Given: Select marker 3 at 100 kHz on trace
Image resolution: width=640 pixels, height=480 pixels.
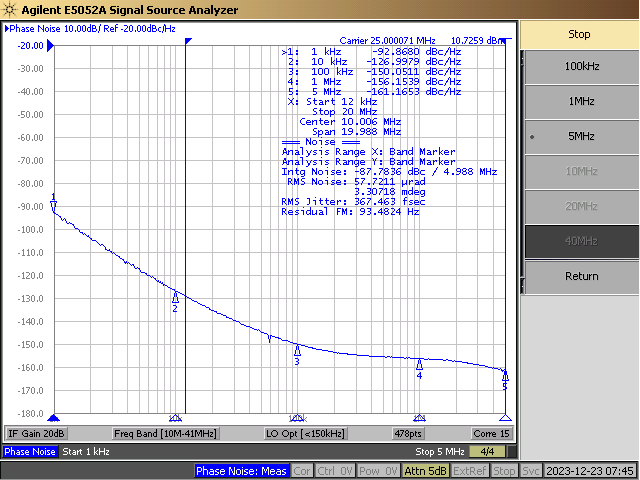Looking at the screenshot, I should (x=297, y=350).
